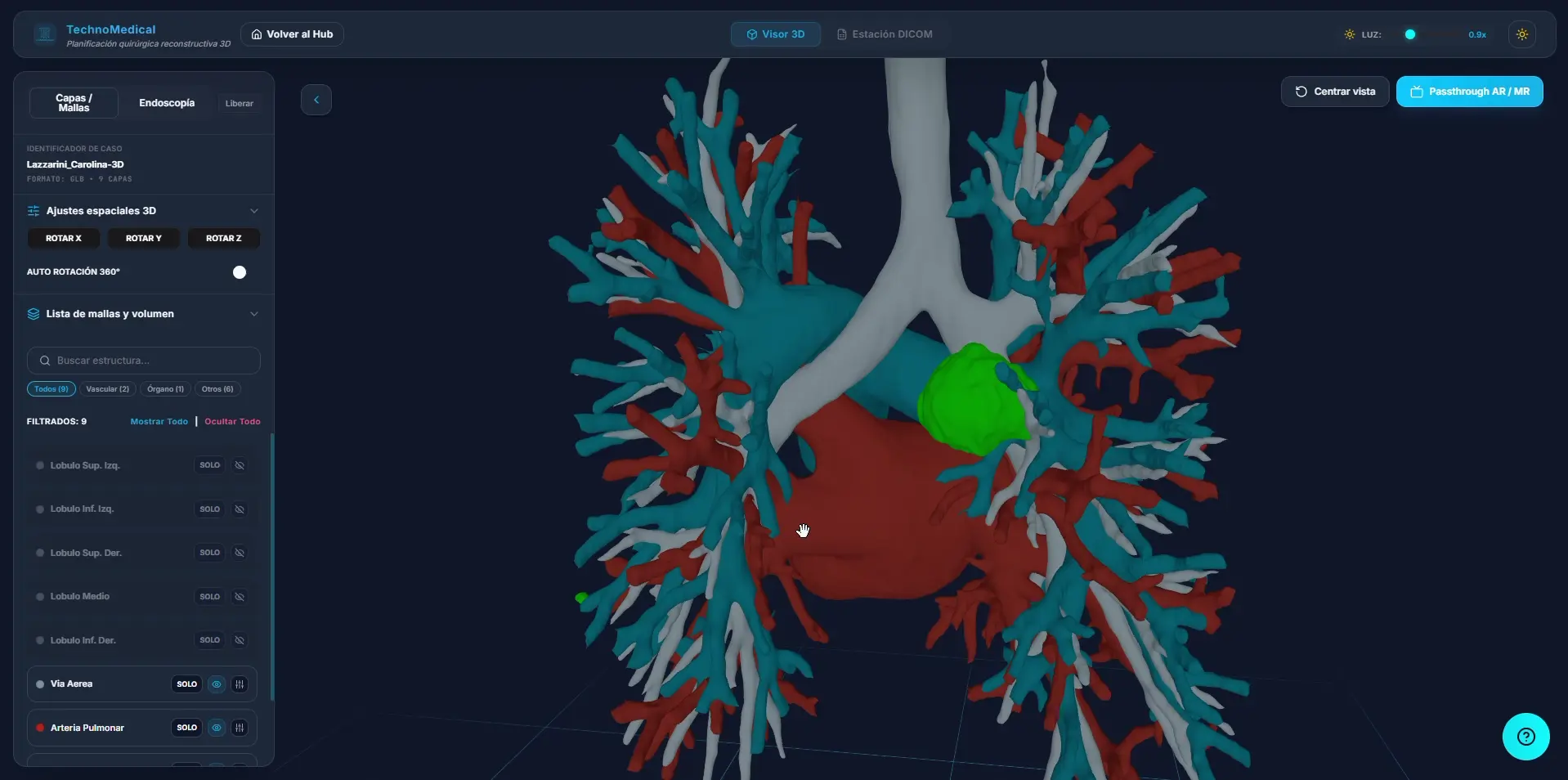Hide the Via Aerea layer
This screenshot has height=780, width=1568.
(217, 684)
